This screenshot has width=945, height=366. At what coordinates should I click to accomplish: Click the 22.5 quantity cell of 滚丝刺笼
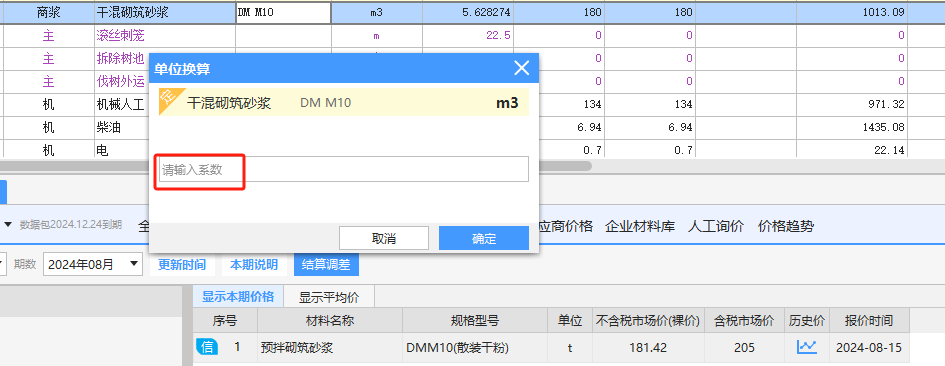(467, 36)
